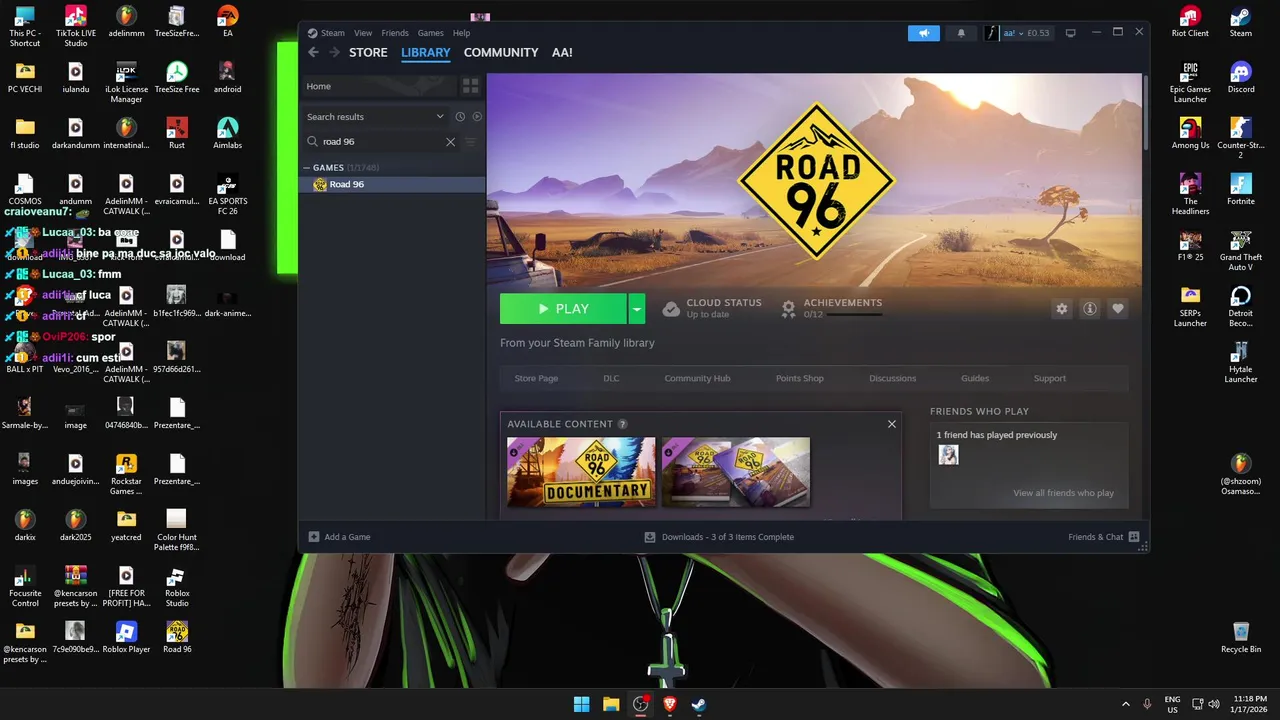Open the advanced search filters icon
Screen dimensions: 1280x720
(x=470, y=142)
